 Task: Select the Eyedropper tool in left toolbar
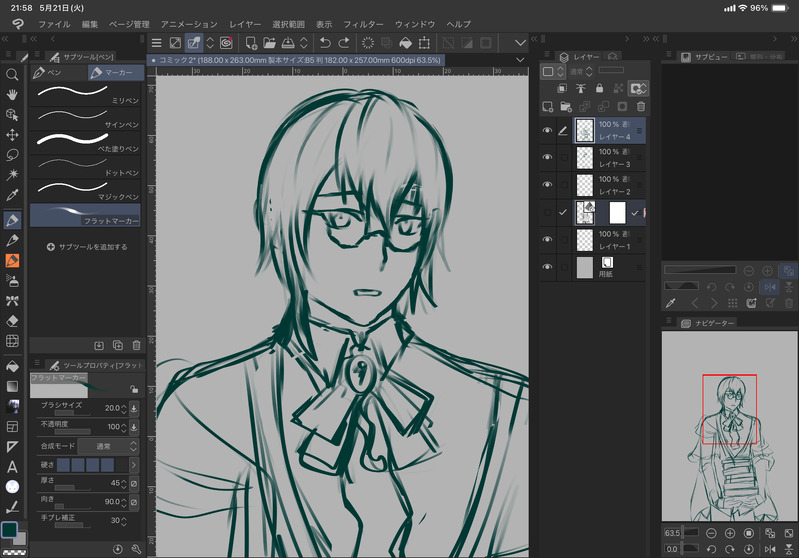point(12,195)
